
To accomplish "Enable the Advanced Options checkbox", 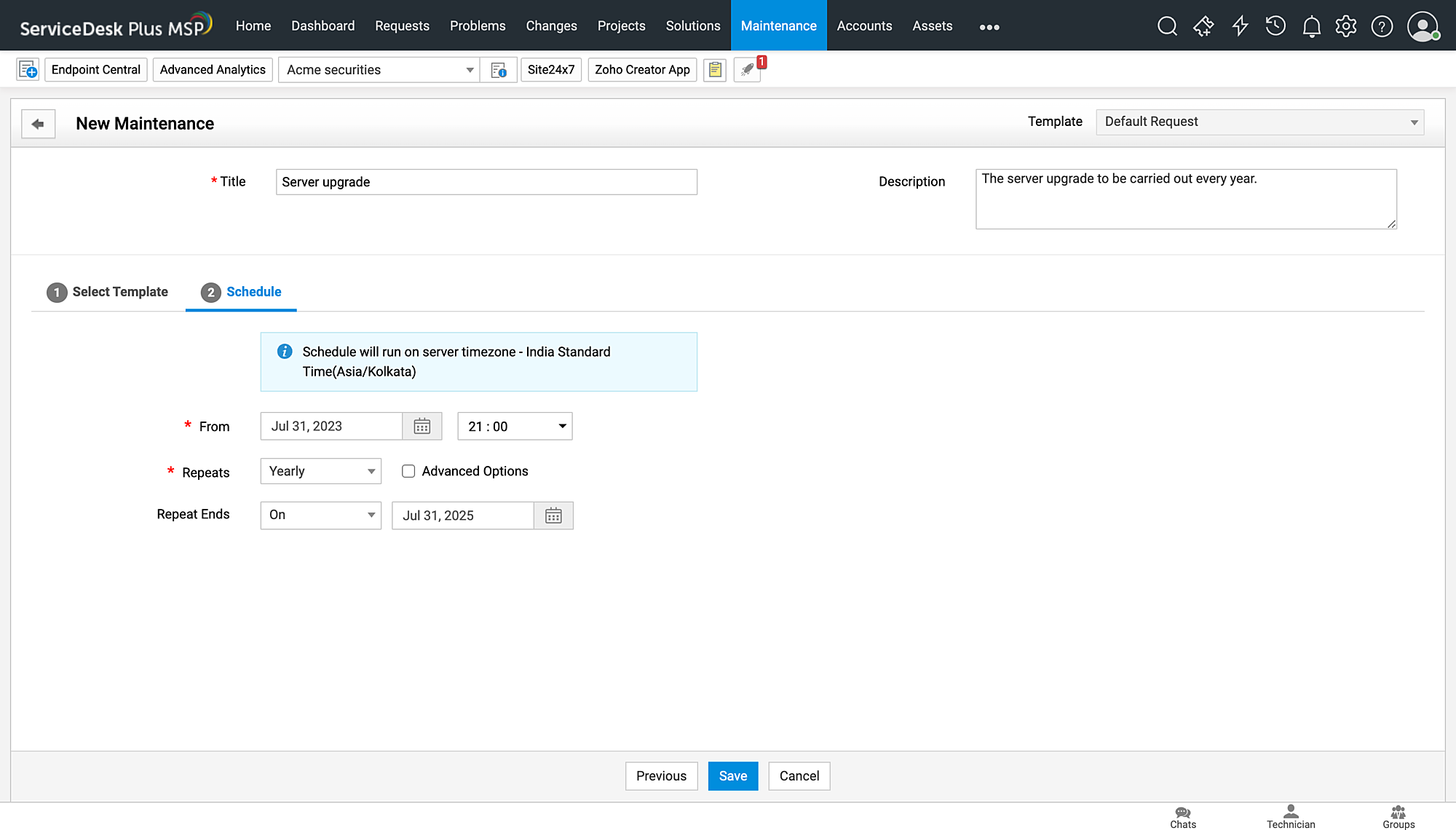I will (x=408, y=471).
